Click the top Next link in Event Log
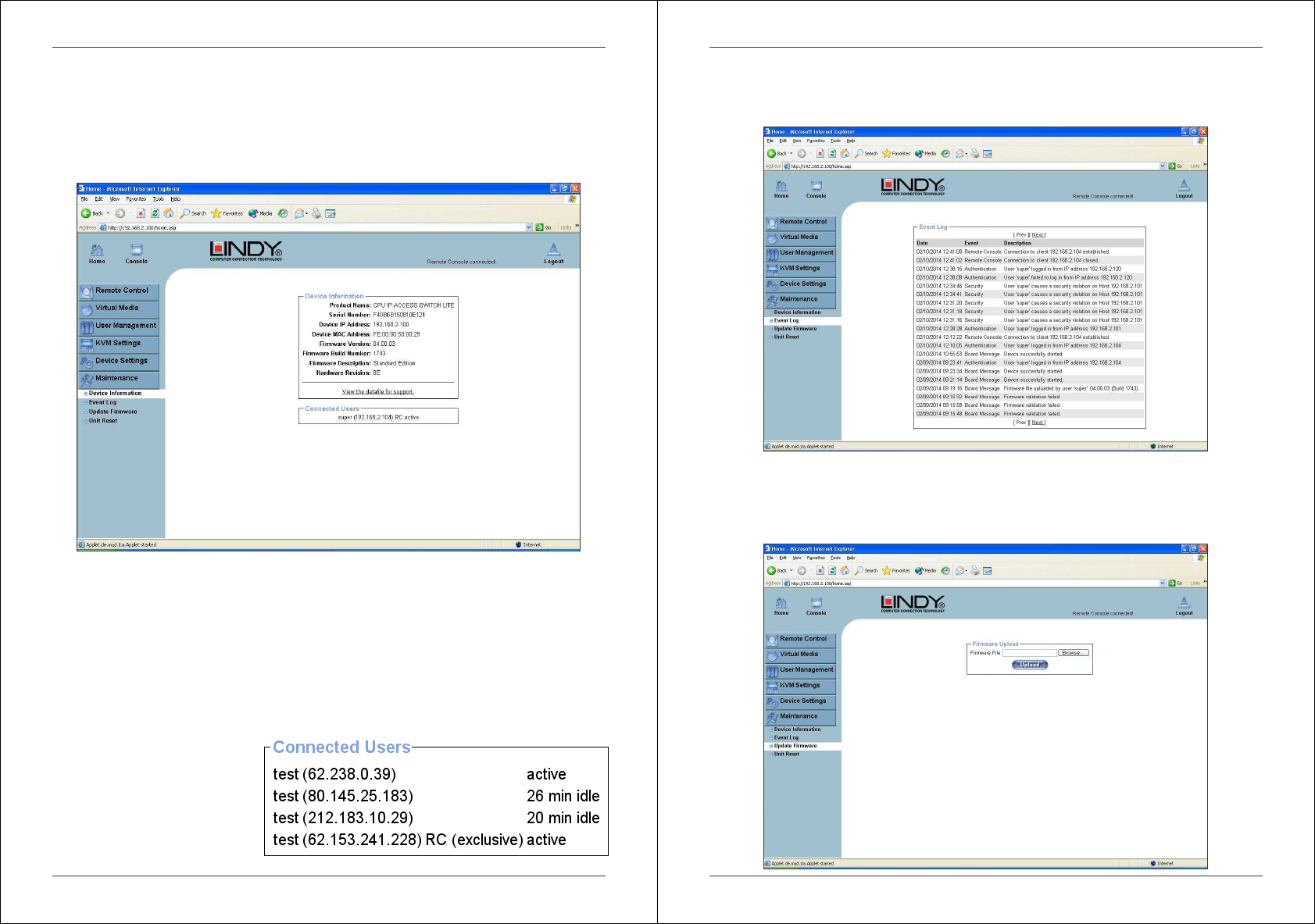The width and height of the screenshot is (1315, 924). click(1038, 234)
